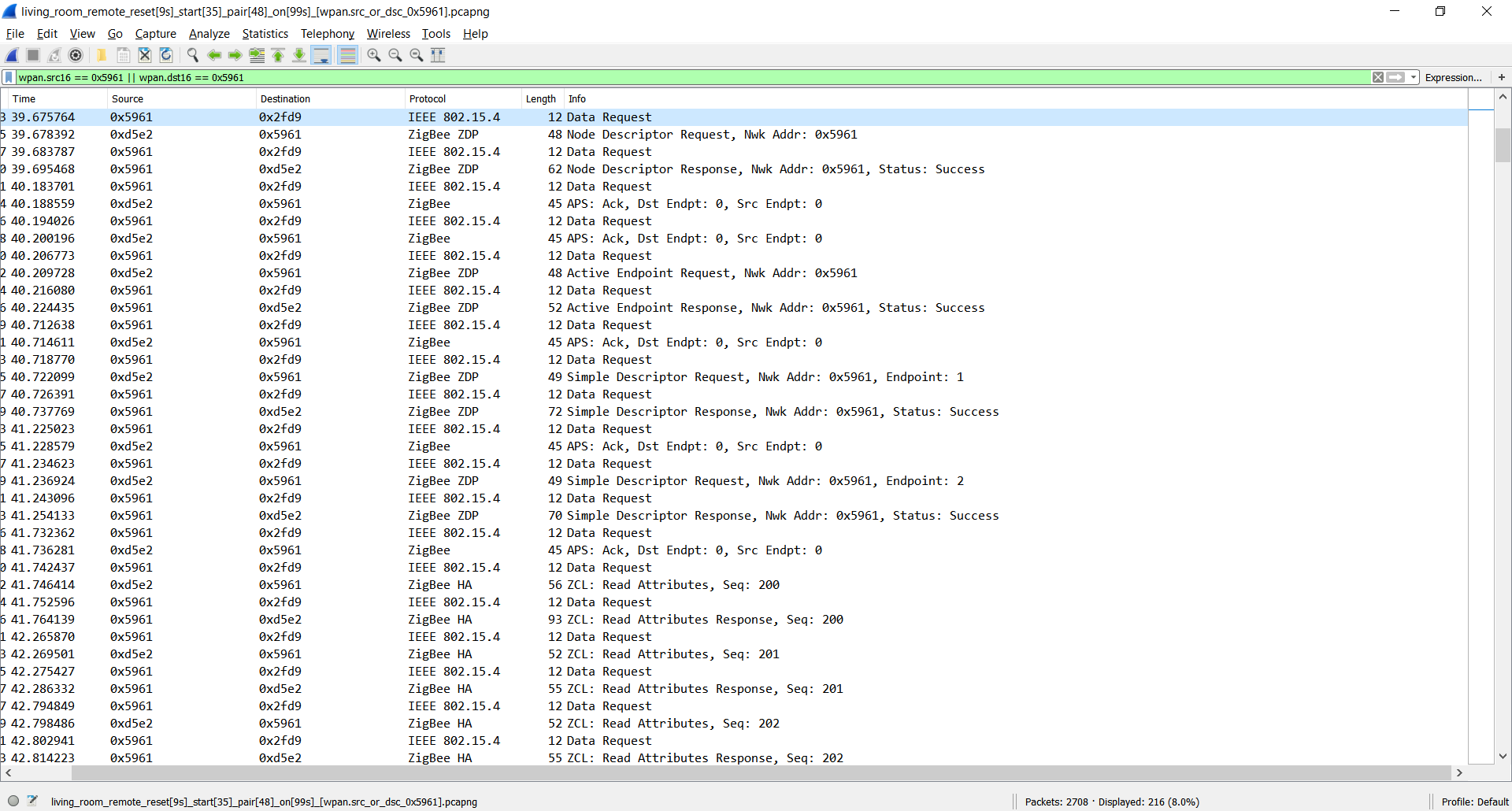Zoom out main window text
Viewport: 1512px width, 811px height.
click(x=395, y=55)
